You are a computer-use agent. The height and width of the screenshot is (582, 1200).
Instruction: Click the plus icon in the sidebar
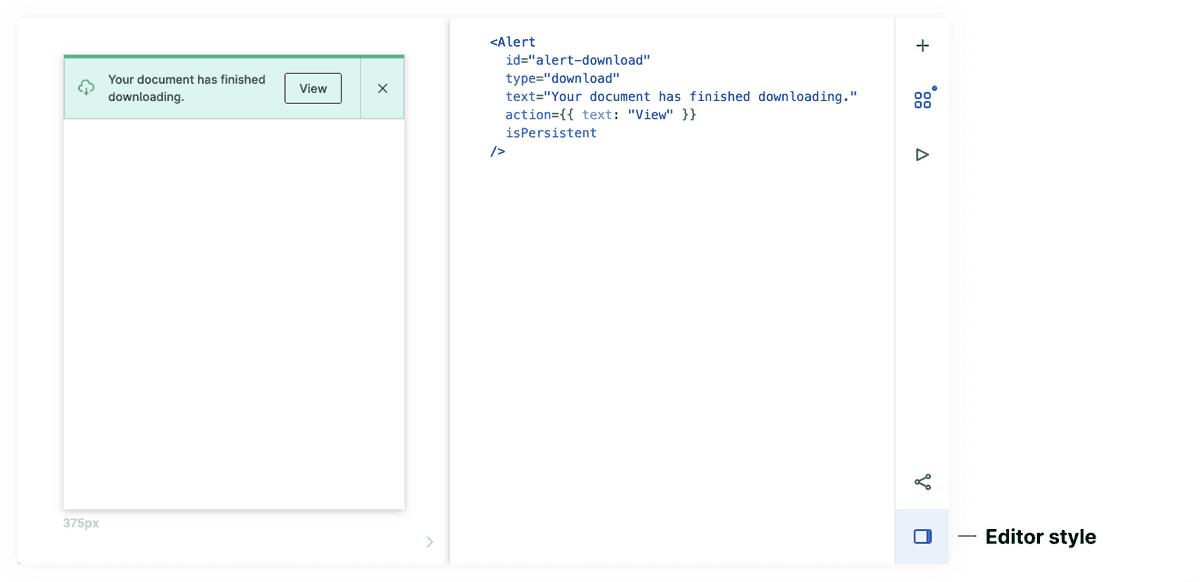[922, 46]
